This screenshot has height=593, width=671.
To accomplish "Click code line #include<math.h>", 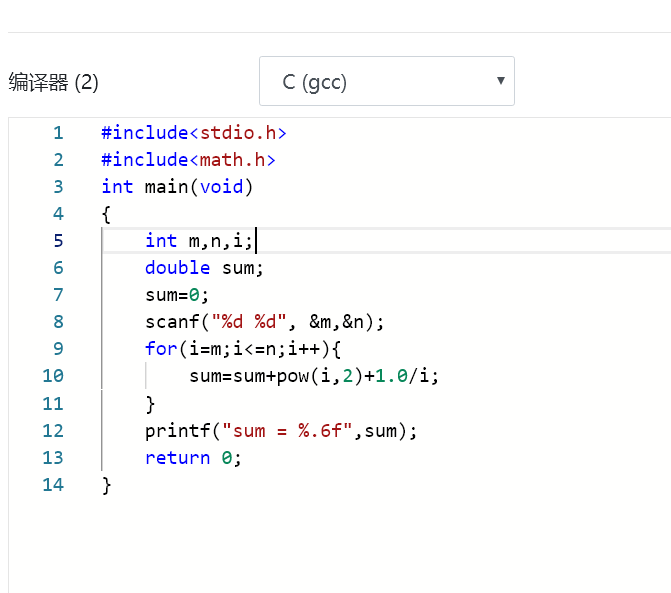I will coord(188,160).
